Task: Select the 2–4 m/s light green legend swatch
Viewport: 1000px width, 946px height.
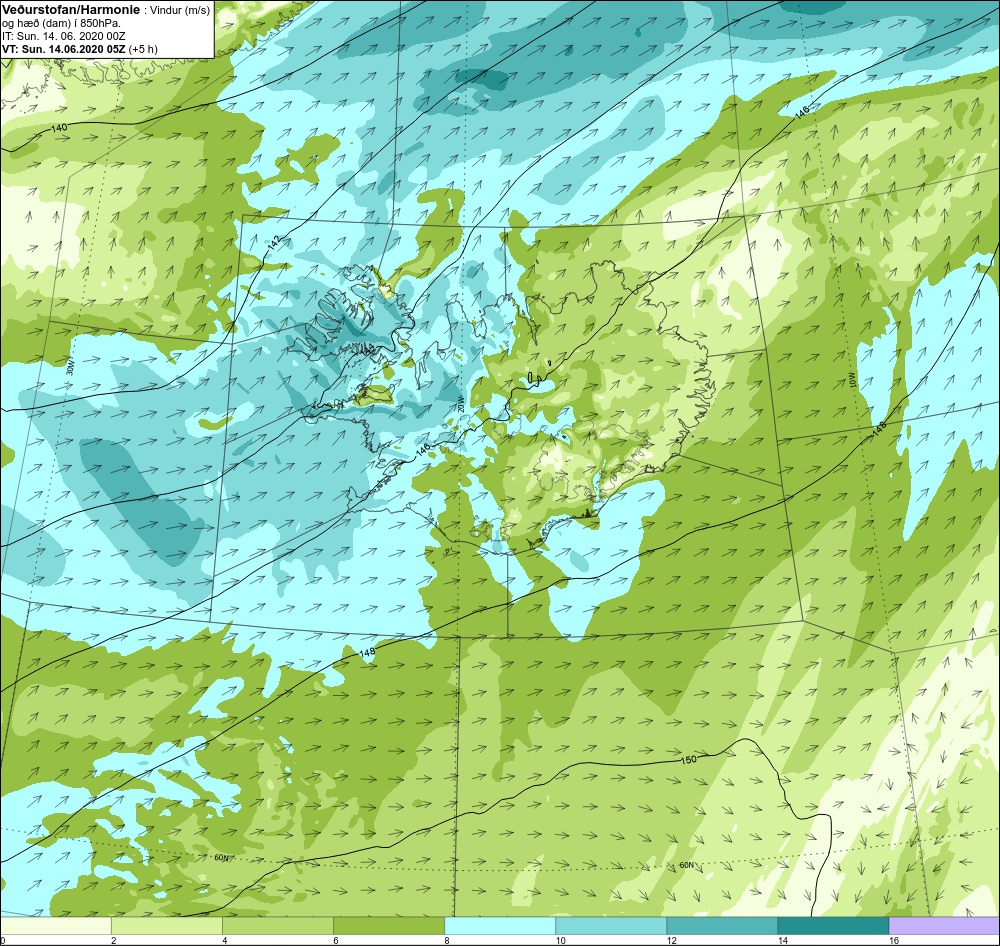Action: [166, 926]
